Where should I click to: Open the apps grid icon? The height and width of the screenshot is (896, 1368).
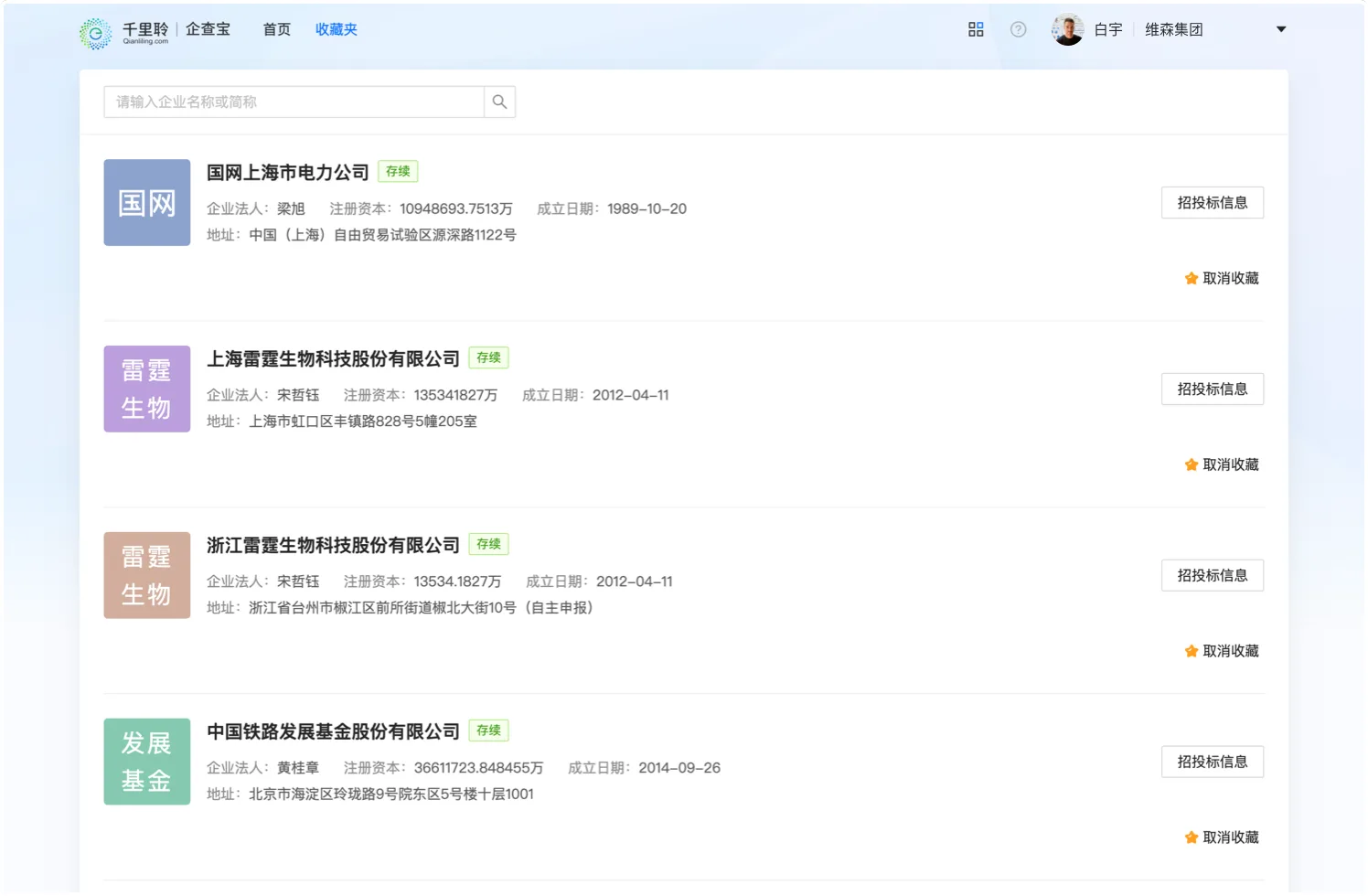(x=976, y=29)
